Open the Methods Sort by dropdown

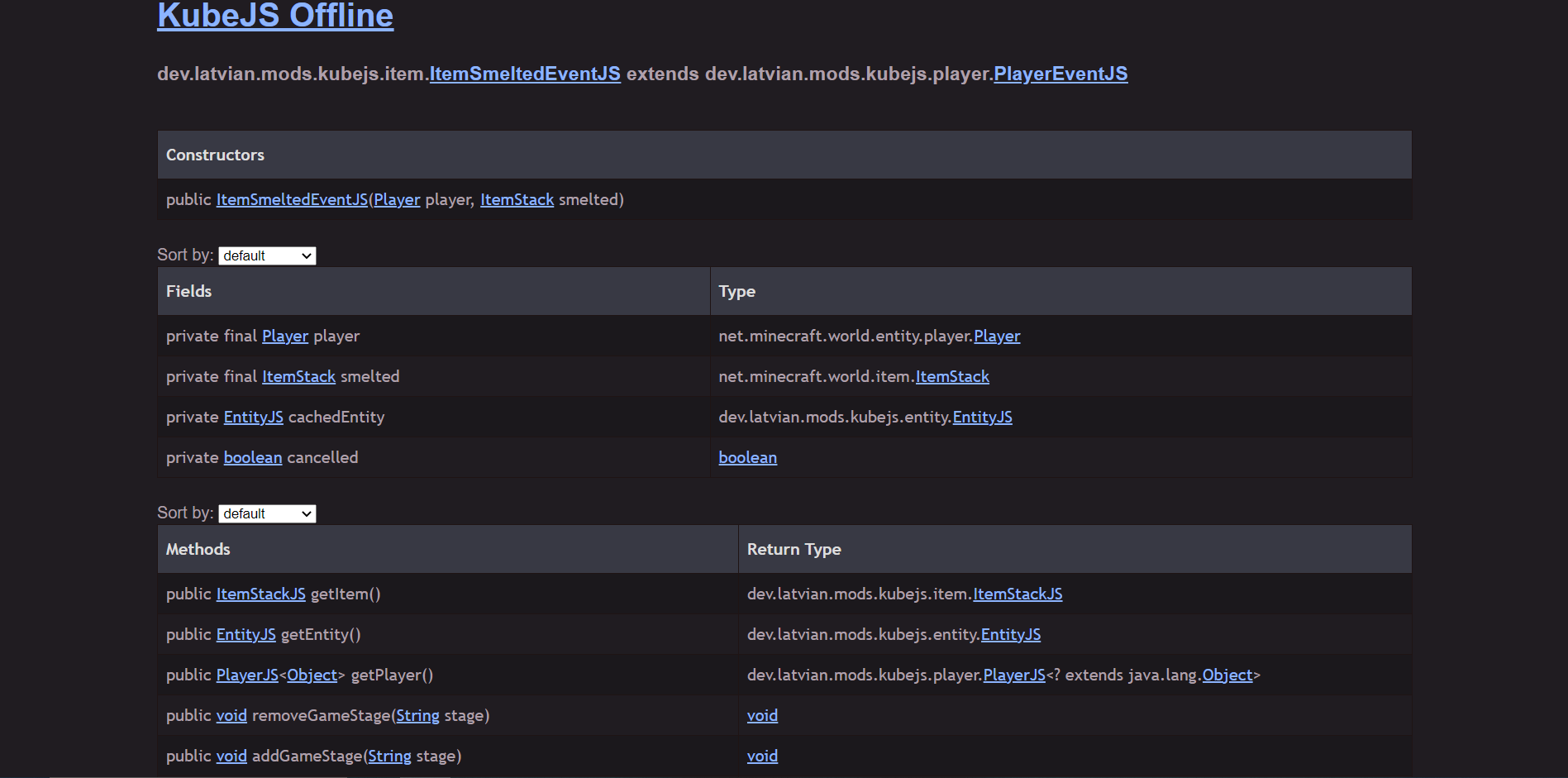point(267,514)
